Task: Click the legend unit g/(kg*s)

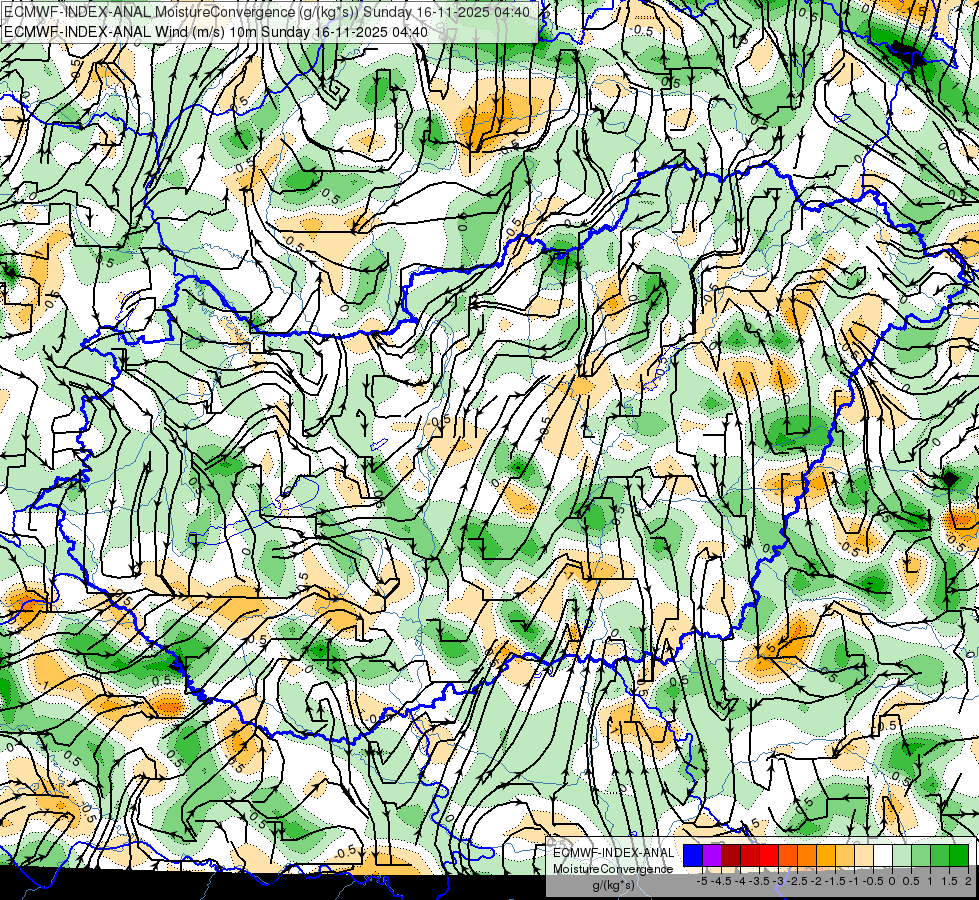Action: tap(613, 885)
